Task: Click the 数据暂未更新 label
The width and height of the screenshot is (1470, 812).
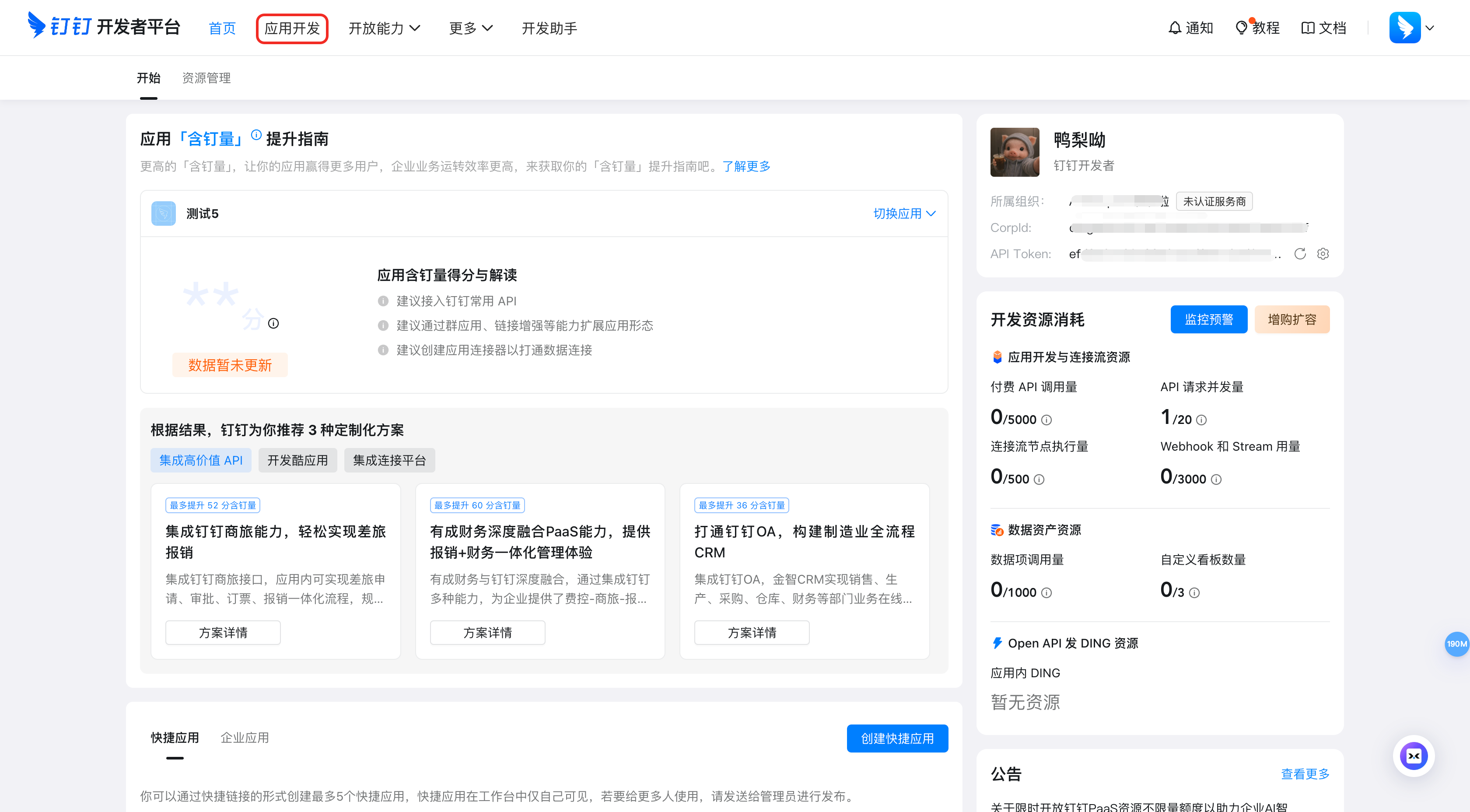Action: pos(230,365)
